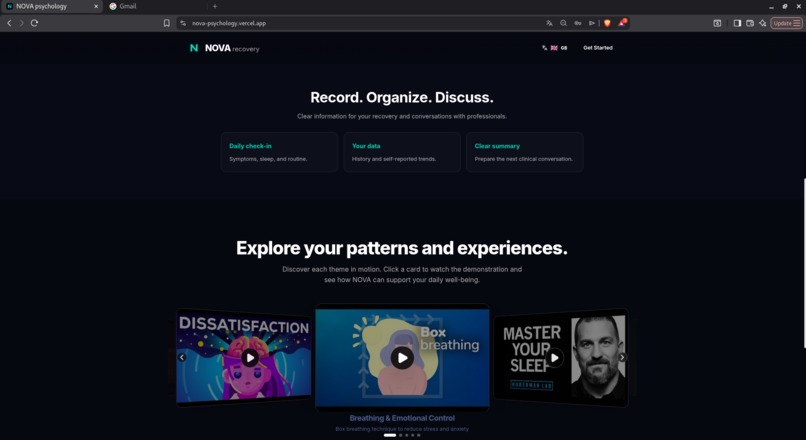The width and height of the screenshot is (806, 440).
Task: Click the Get Started button
Action: [x=598, y=48]
